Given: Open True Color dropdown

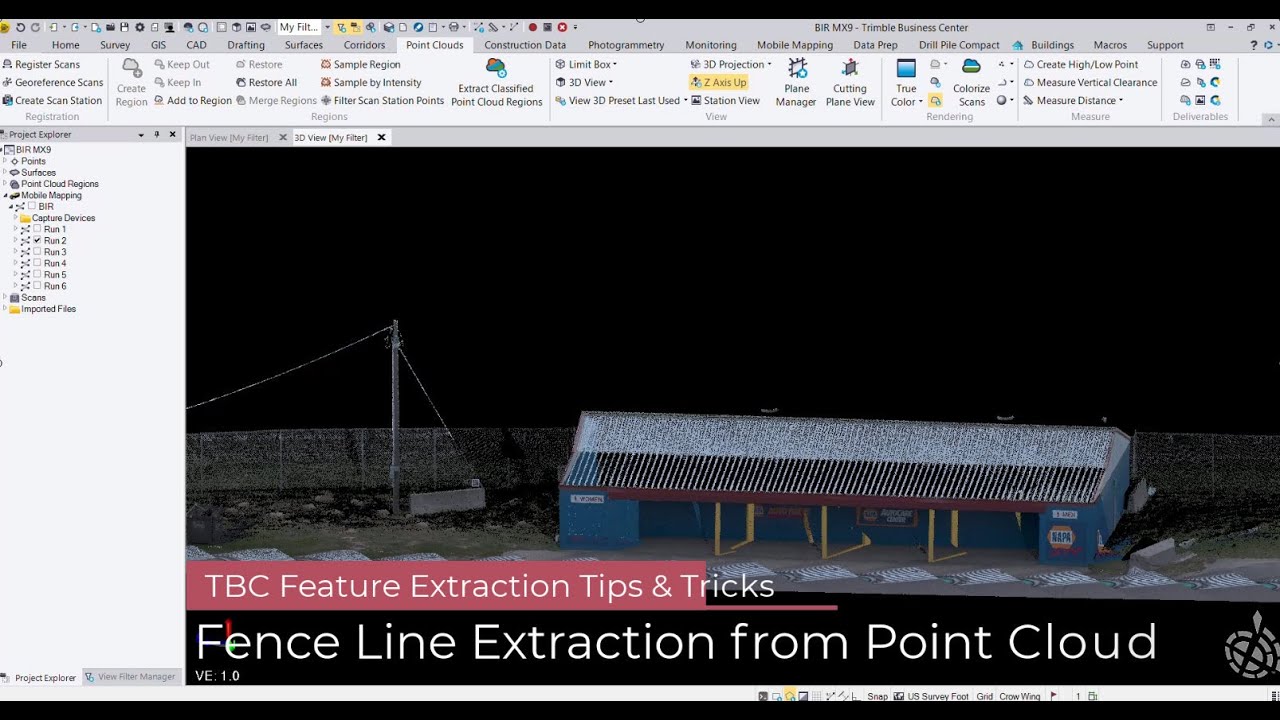Looking at the screenshot, I should pyautogui.click(x=906, y=95).
